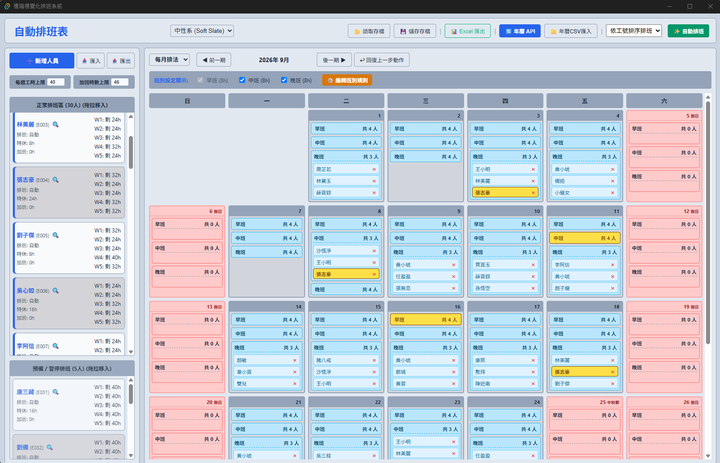Open the 每月排法 period dropdown
Image resolution: width=720 pixels, height=463 pixels.
pos(169,60)
